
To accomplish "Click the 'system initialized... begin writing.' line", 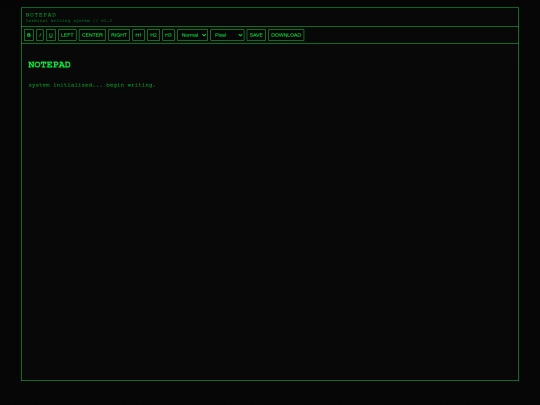I will [x=92, y=85].
